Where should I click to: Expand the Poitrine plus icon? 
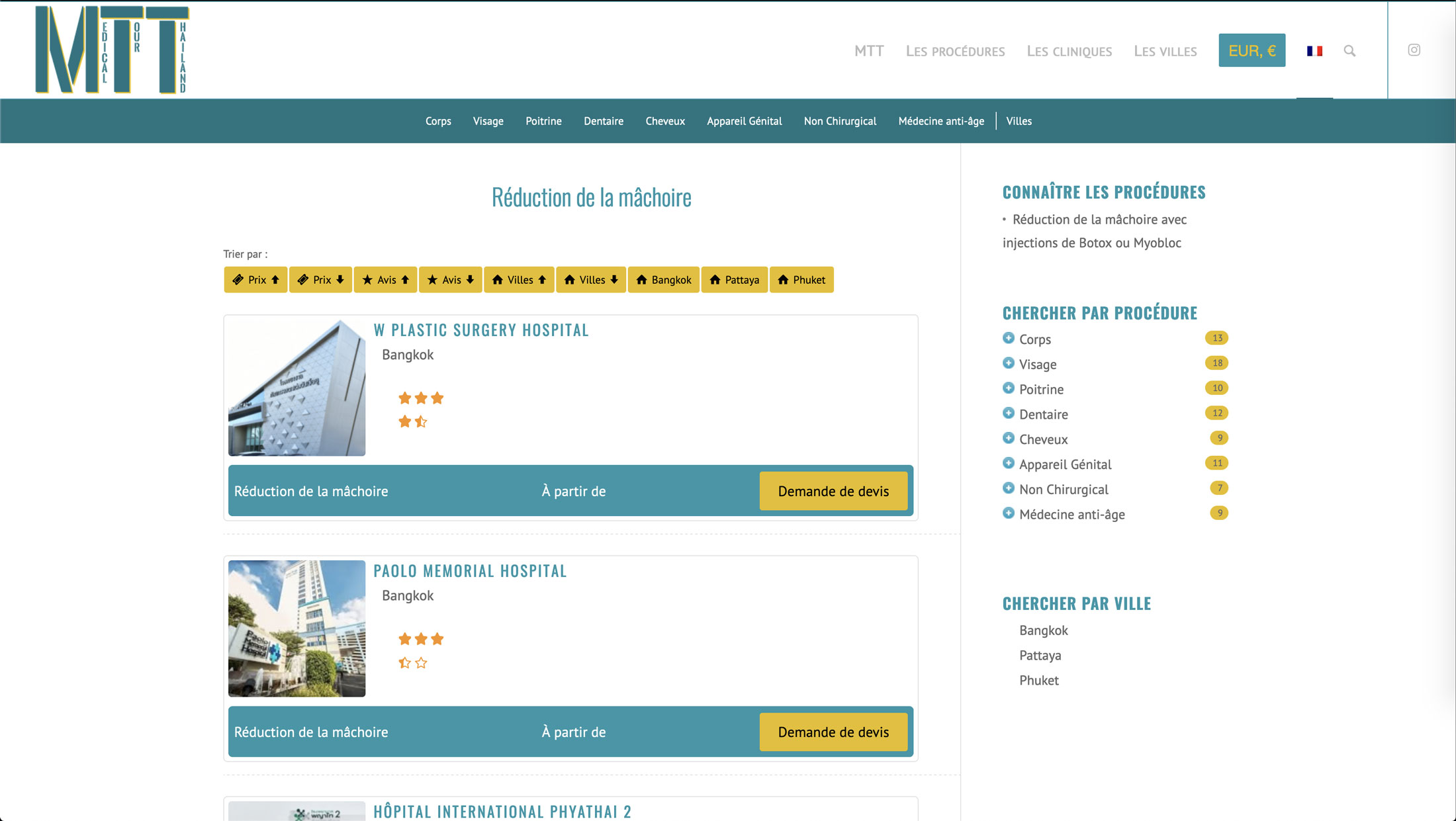[x=1009, y=388]
